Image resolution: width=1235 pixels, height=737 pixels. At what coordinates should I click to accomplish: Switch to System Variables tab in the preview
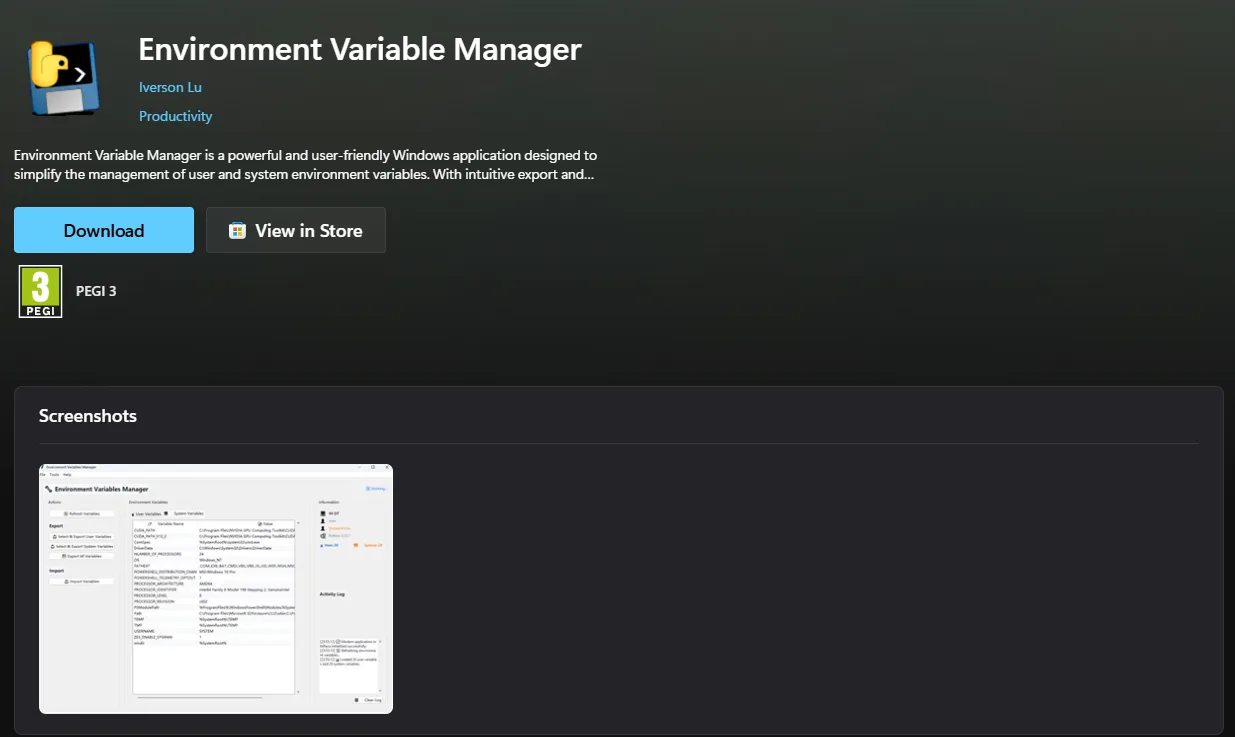point(187,513)
